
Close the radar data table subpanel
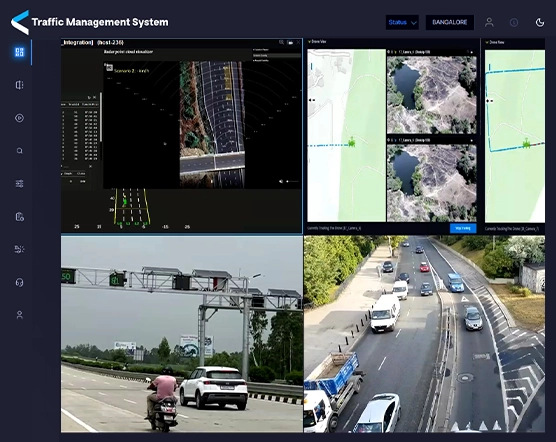tap(94, 97)
